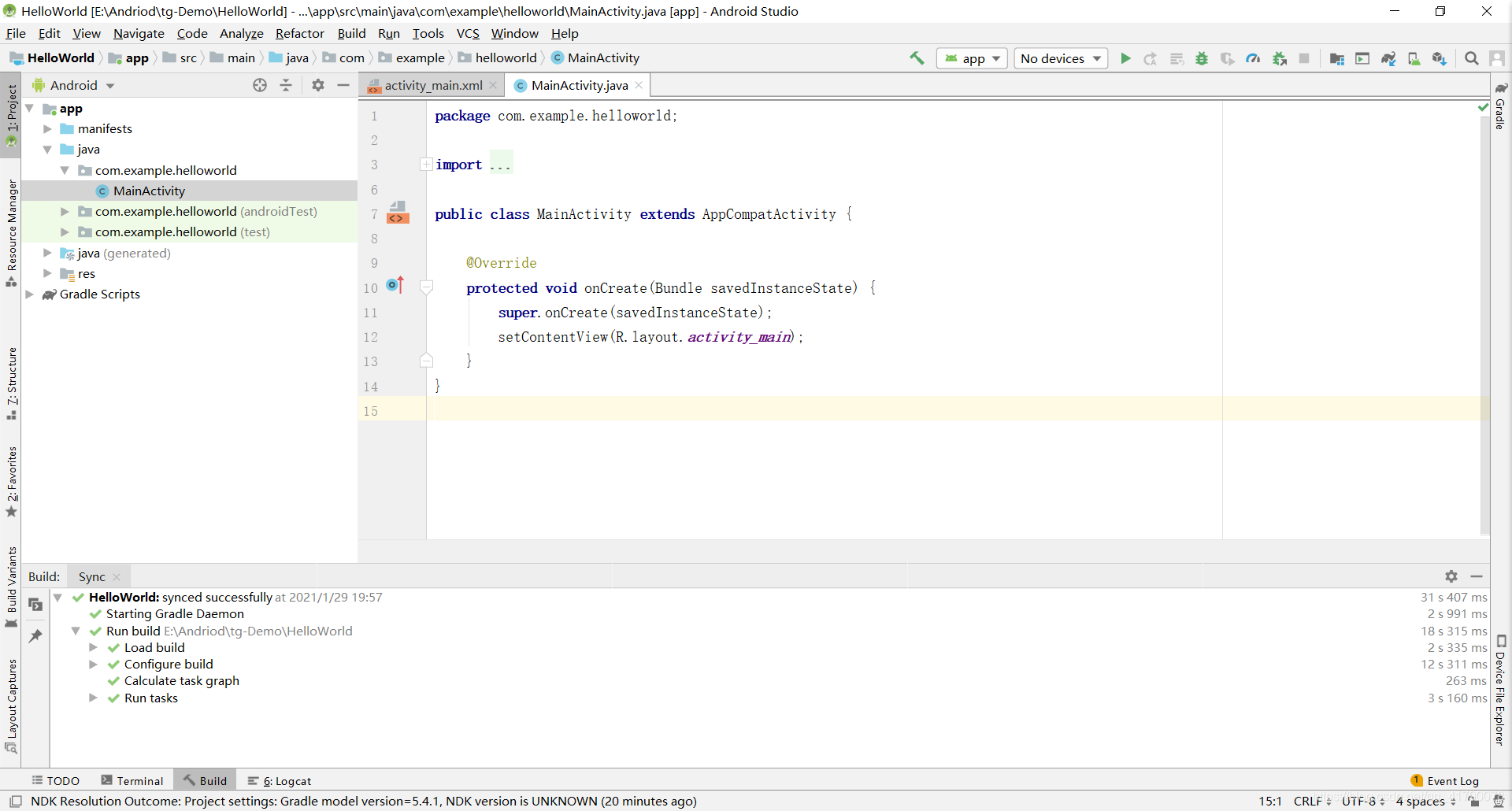The image size is (1512, 811).
Task: Click the locate opened file target icon
Action: click(x=260, y=85)
